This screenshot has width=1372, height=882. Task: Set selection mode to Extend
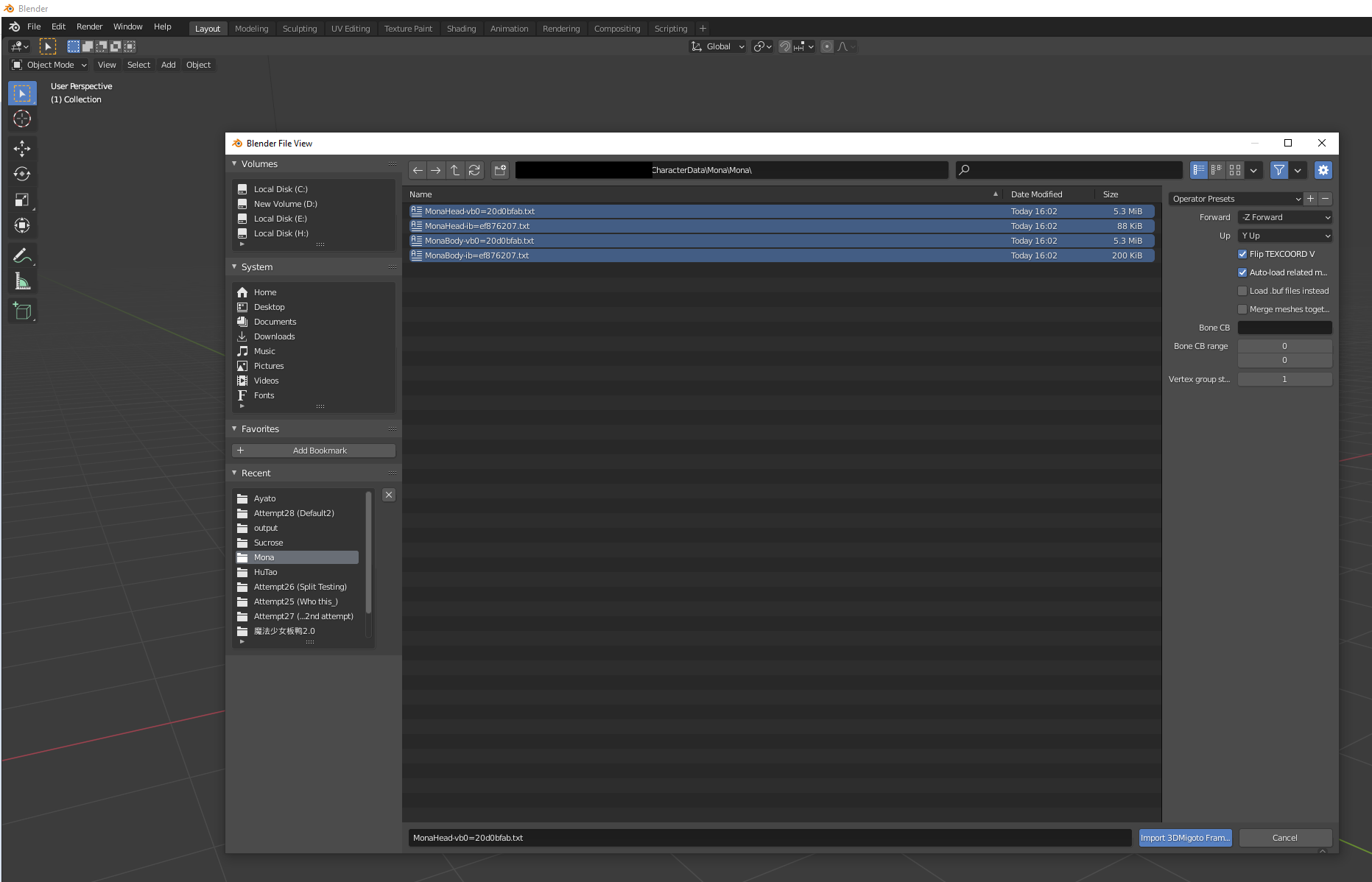88,46
